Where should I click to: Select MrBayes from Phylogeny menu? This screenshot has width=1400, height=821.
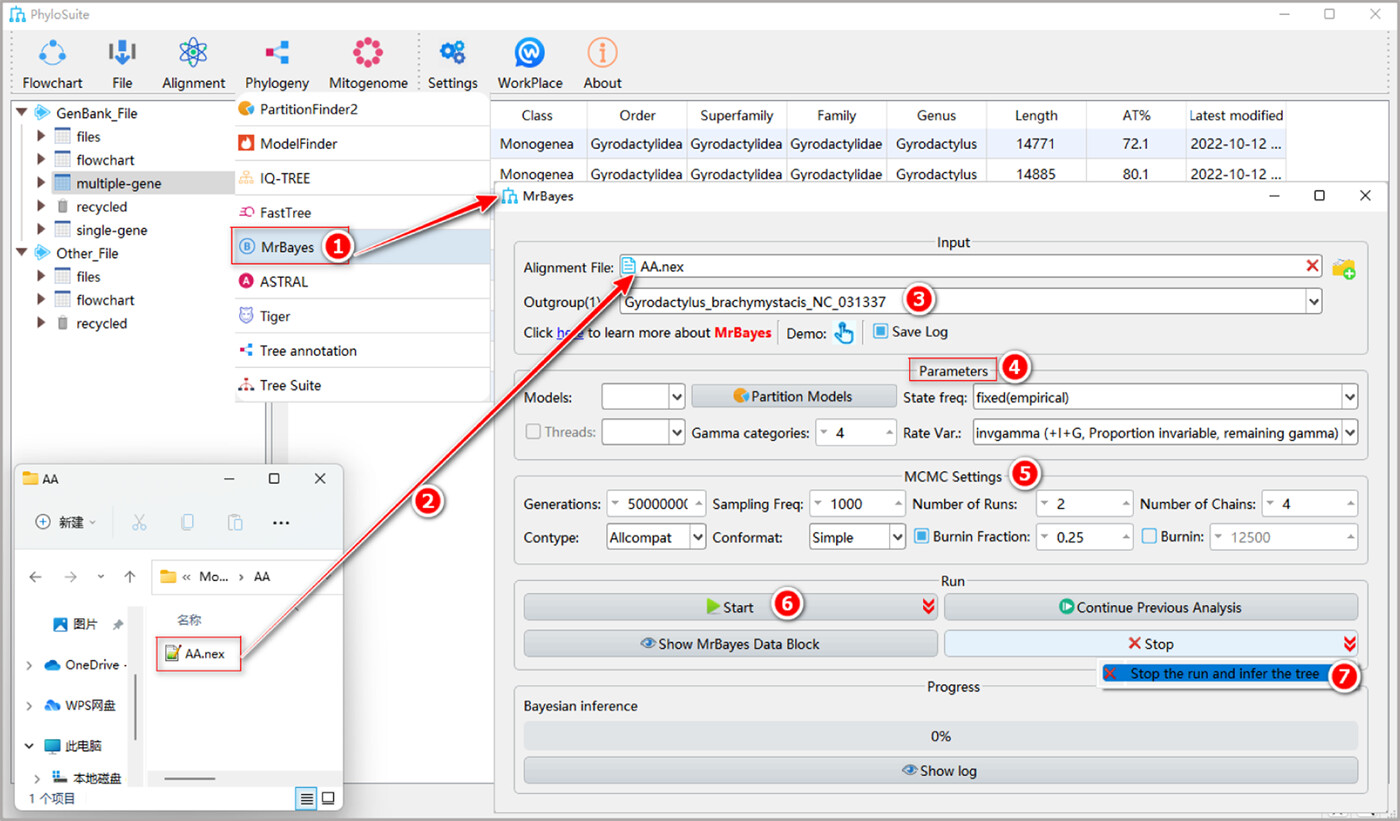(x=362, y=247)
